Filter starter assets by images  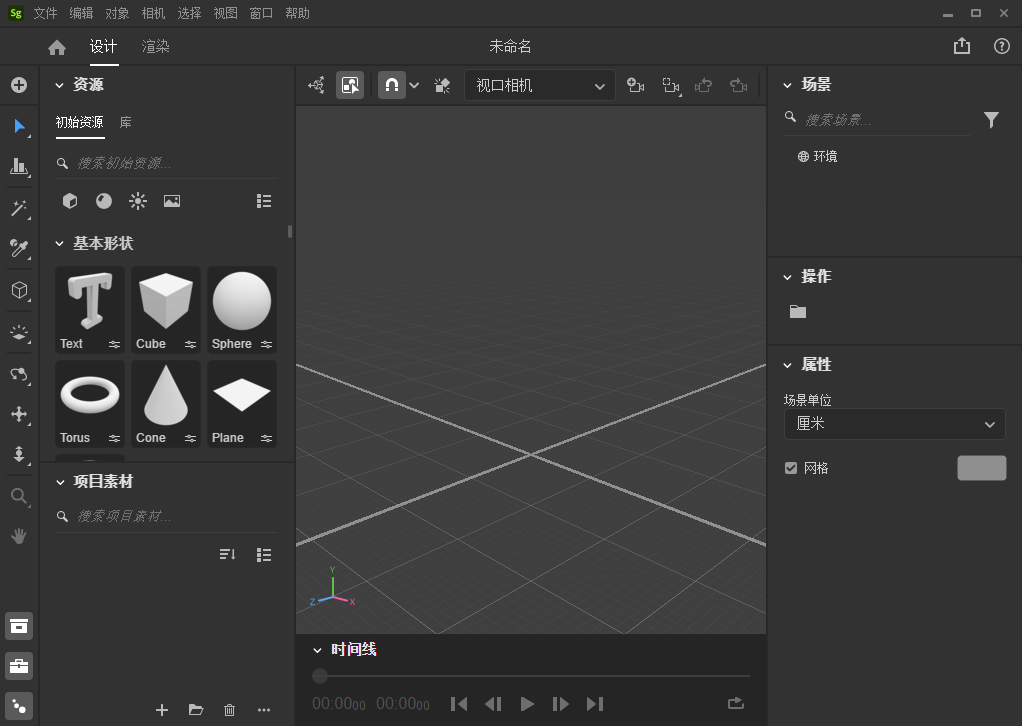pos(172,201)
